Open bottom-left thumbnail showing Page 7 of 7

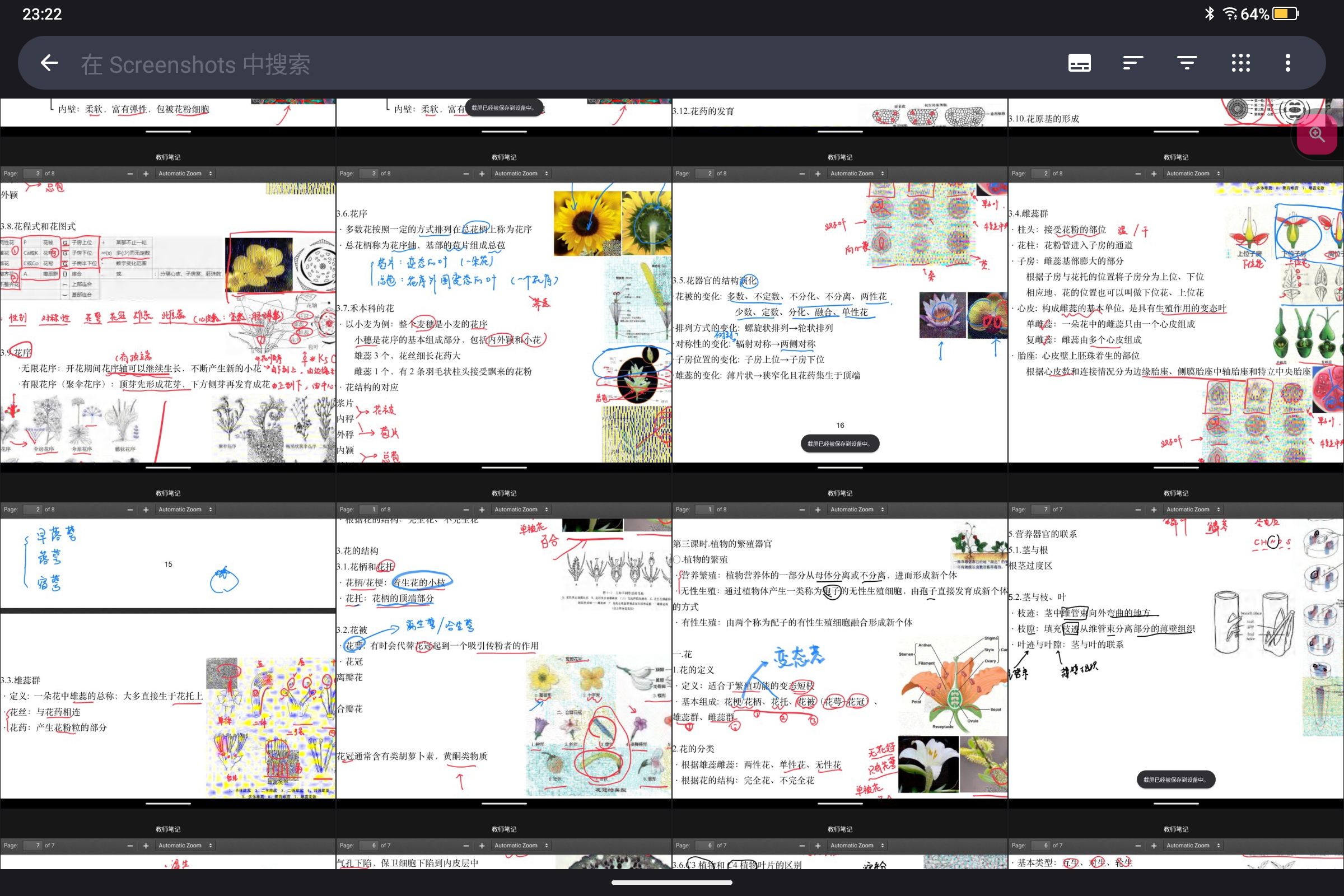pyautogui.click(x=168, y=839)
